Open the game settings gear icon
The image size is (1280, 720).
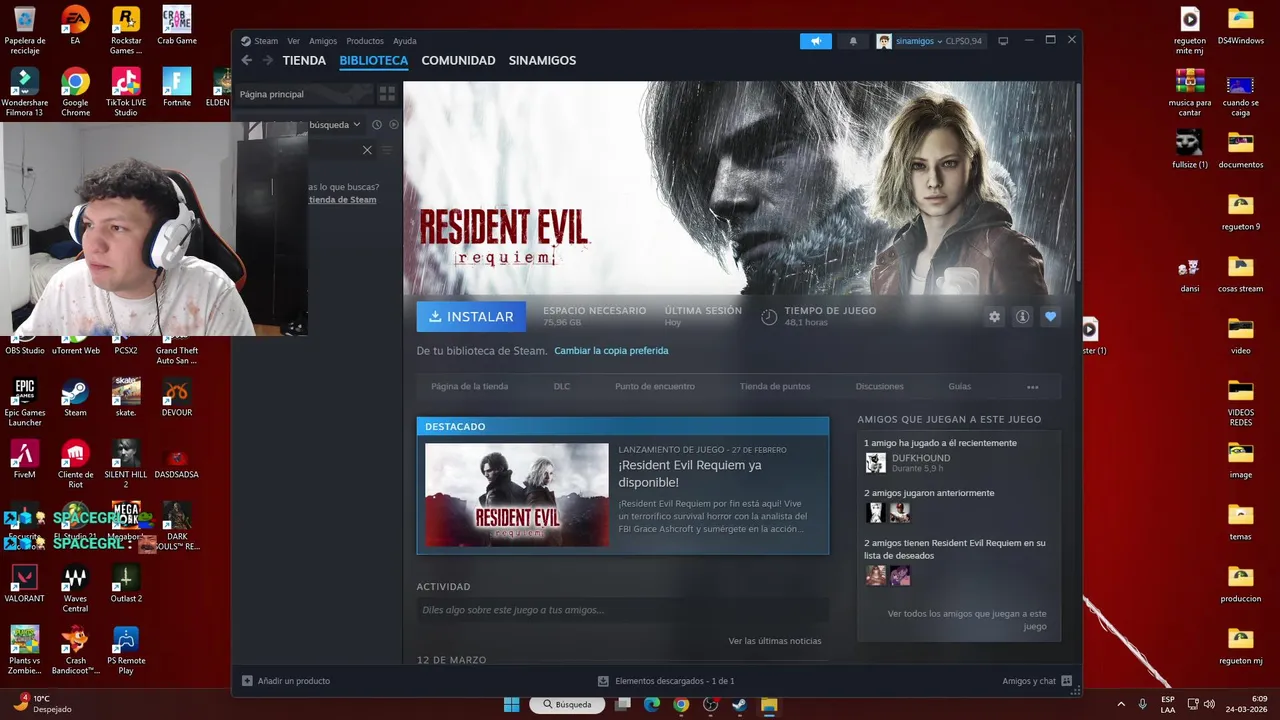994,317
